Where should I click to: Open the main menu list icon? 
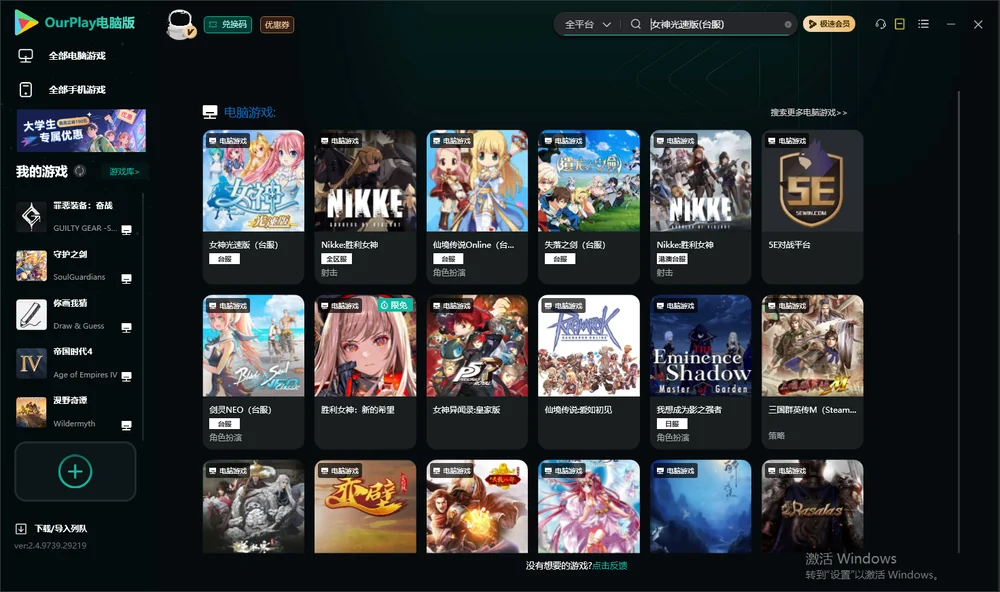pyautogui.click(x=923, y=24)
